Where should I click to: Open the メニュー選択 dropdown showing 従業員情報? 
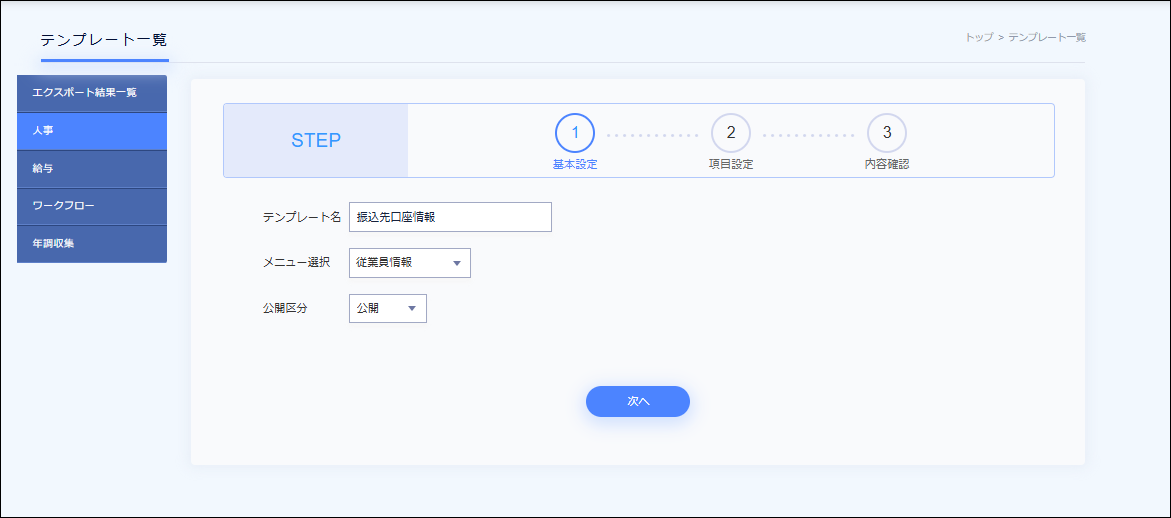point(410,263)
